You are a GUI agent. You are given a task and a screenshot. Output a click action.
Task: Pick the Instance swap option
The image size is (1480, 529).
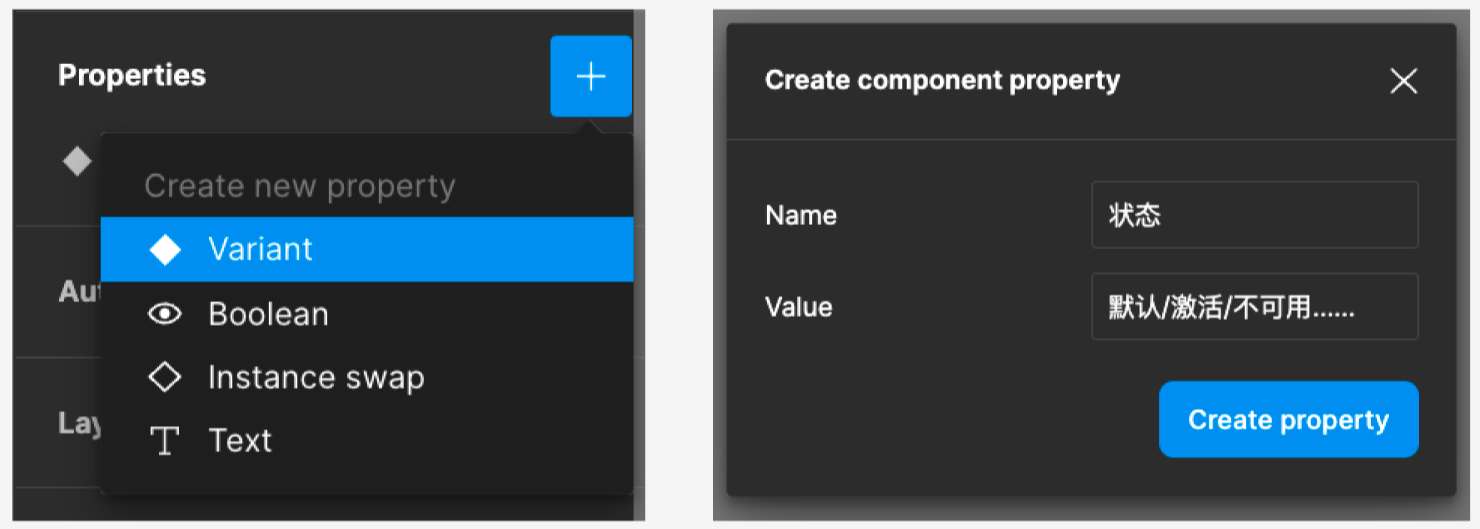point(316,377)
